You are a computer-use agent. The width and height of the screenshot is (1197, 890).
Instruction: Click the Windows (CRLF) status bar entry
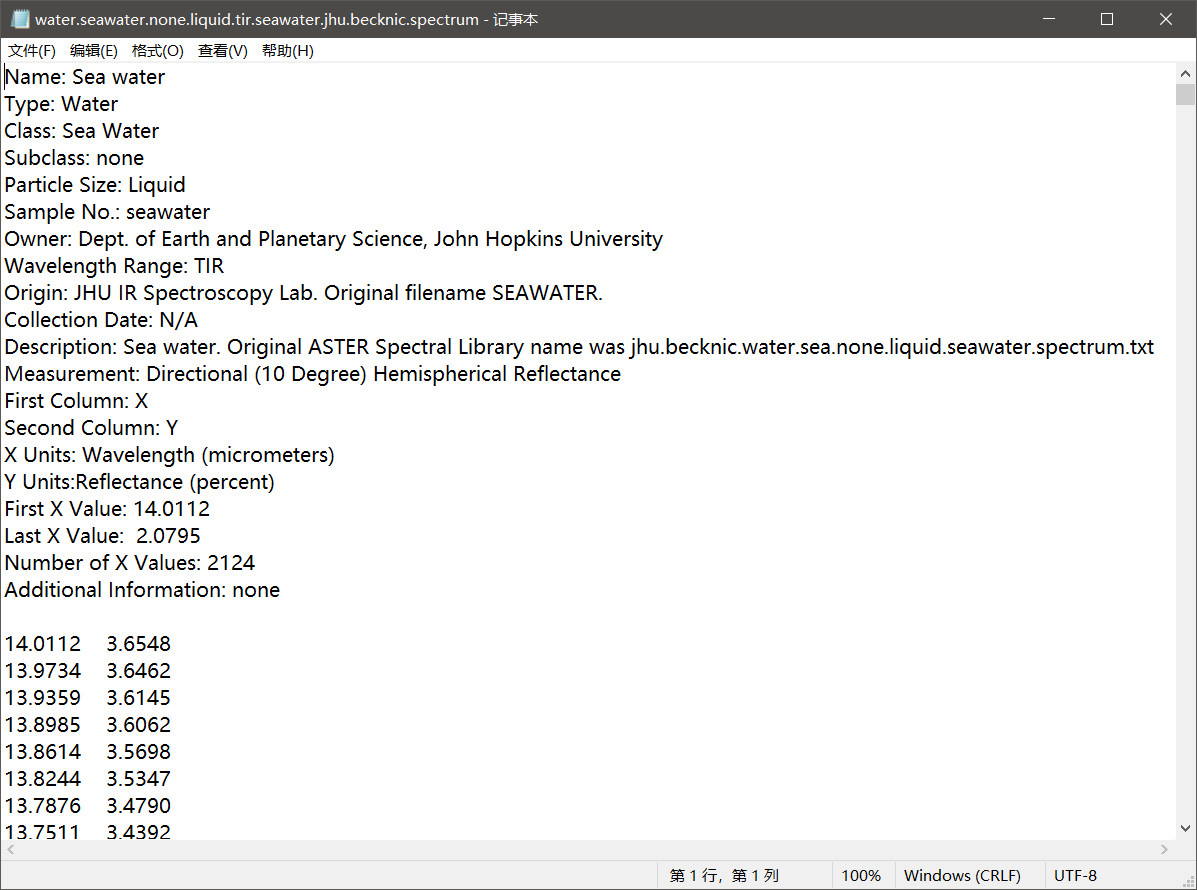click(962, 875)
